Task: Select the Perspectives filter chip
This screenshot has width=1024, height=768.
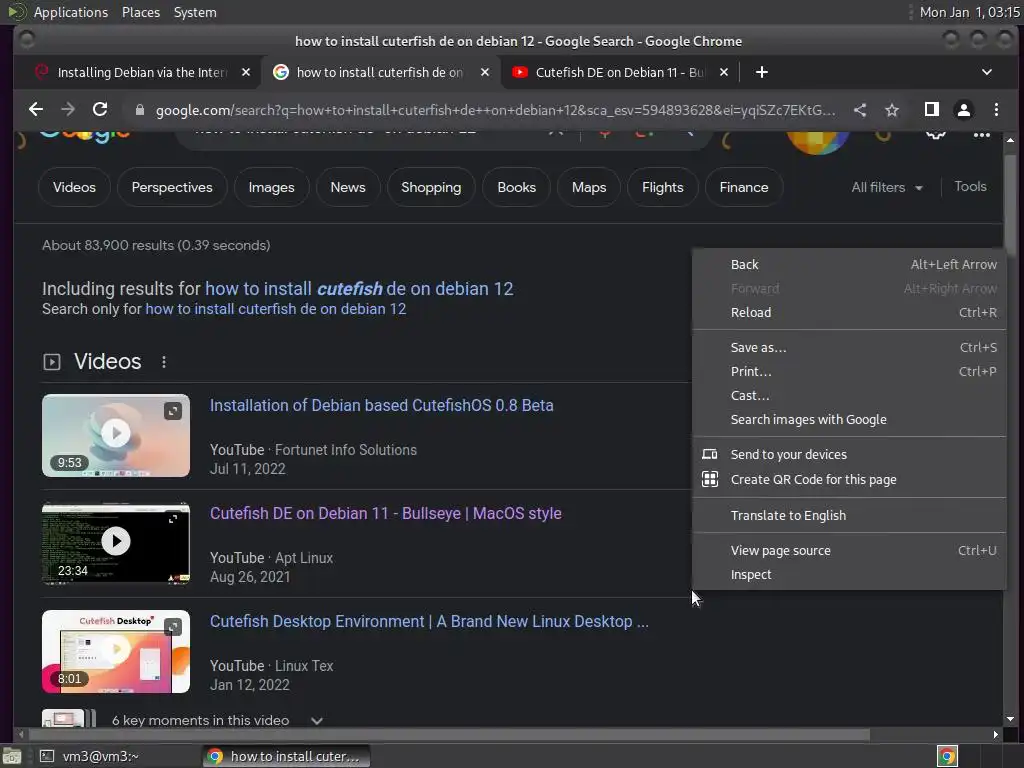Action: coord(172,187)
